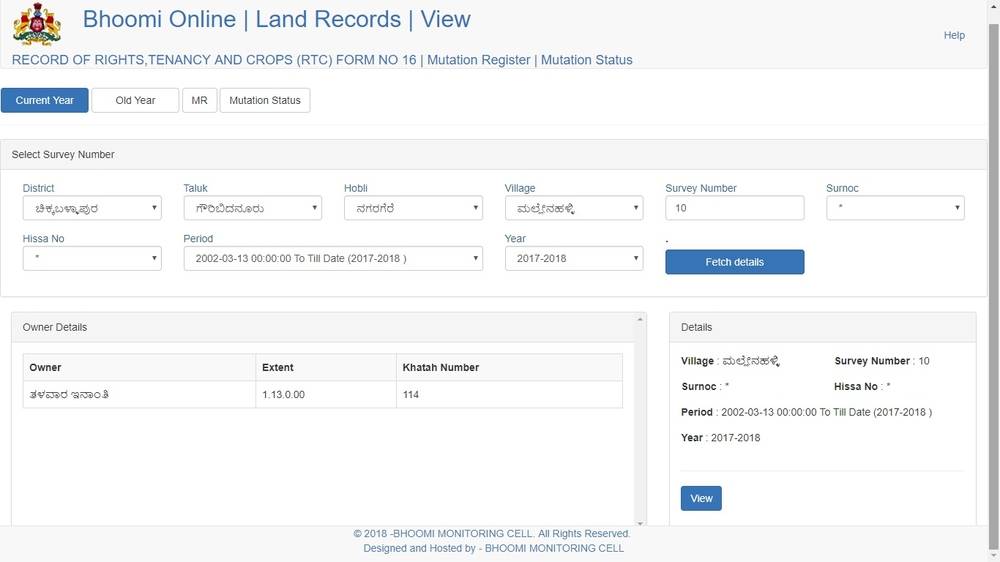Select the Khatah number 114 cell
This screenshot has height=562, width=1000.
click(509, 395)
